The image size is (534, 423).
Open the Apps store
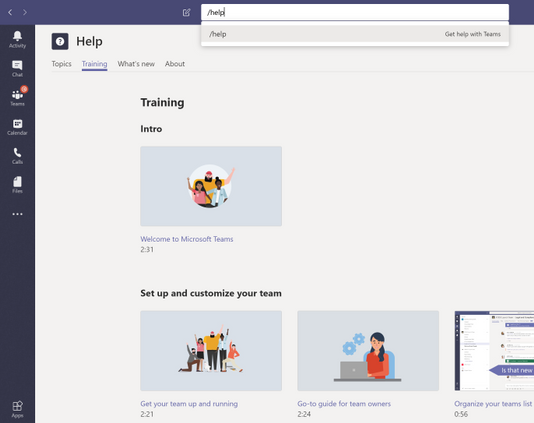(17, 409)
